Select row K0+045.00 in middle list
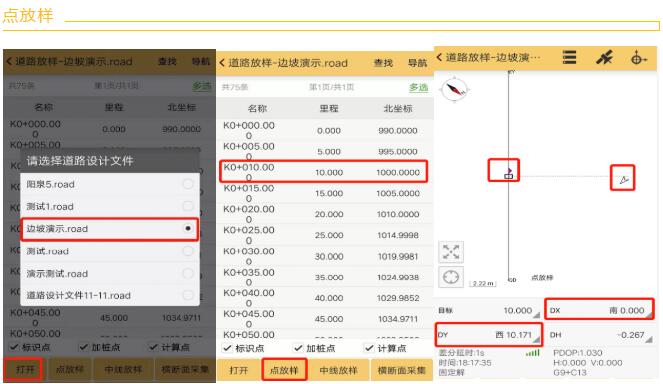Image resolution: width=663 pixels, height=384 pixels. (x=325, y=318)
